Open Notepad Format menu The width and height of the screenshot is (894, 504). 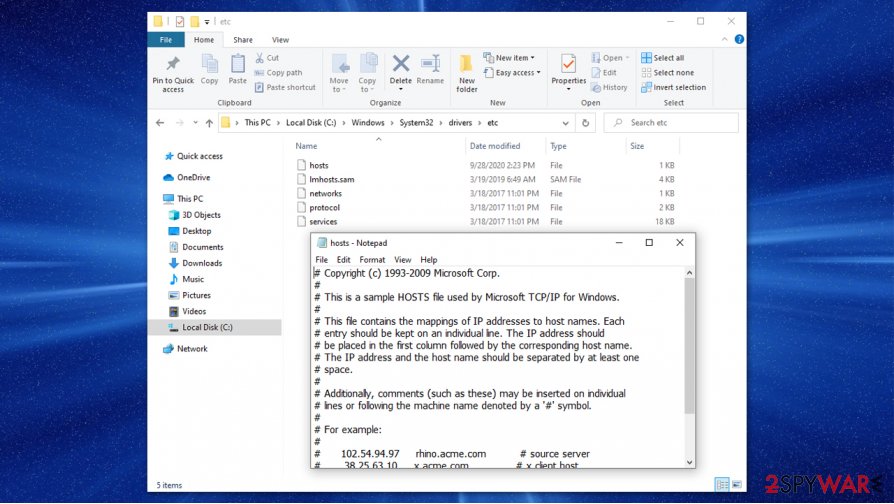(372, 259)
